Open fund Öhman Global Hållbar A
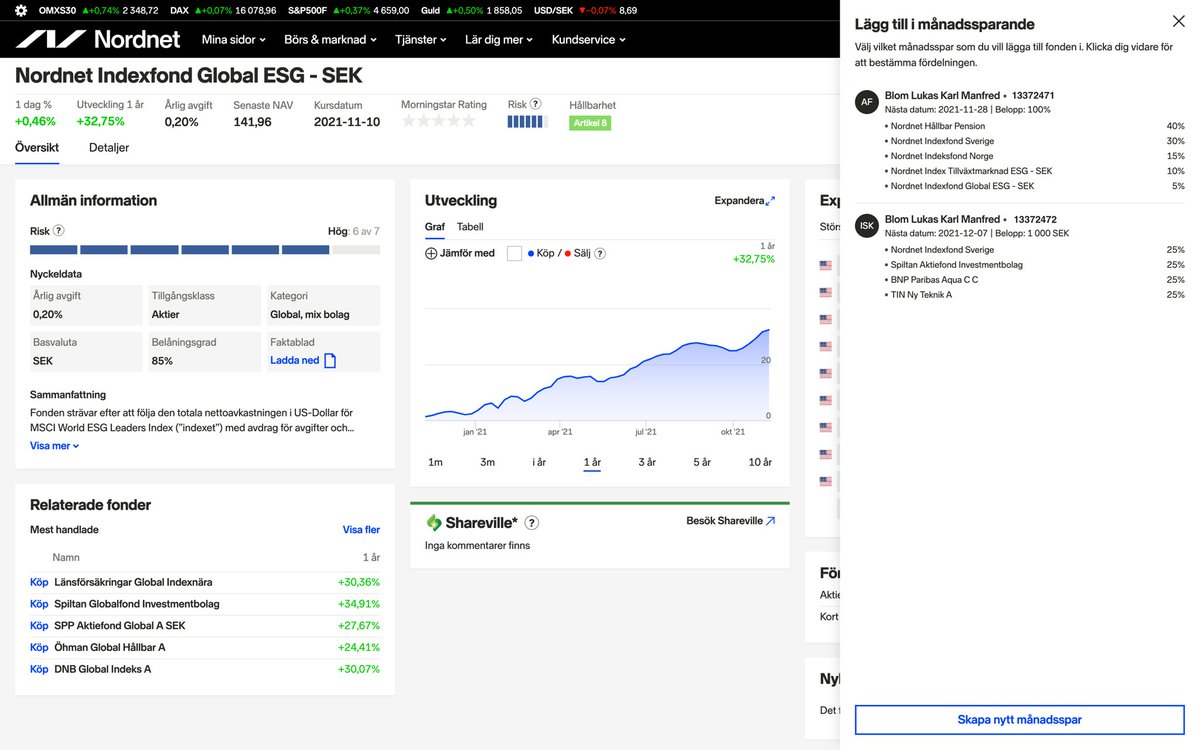This screenshot has width=1200, height=750. pos(110,647)
